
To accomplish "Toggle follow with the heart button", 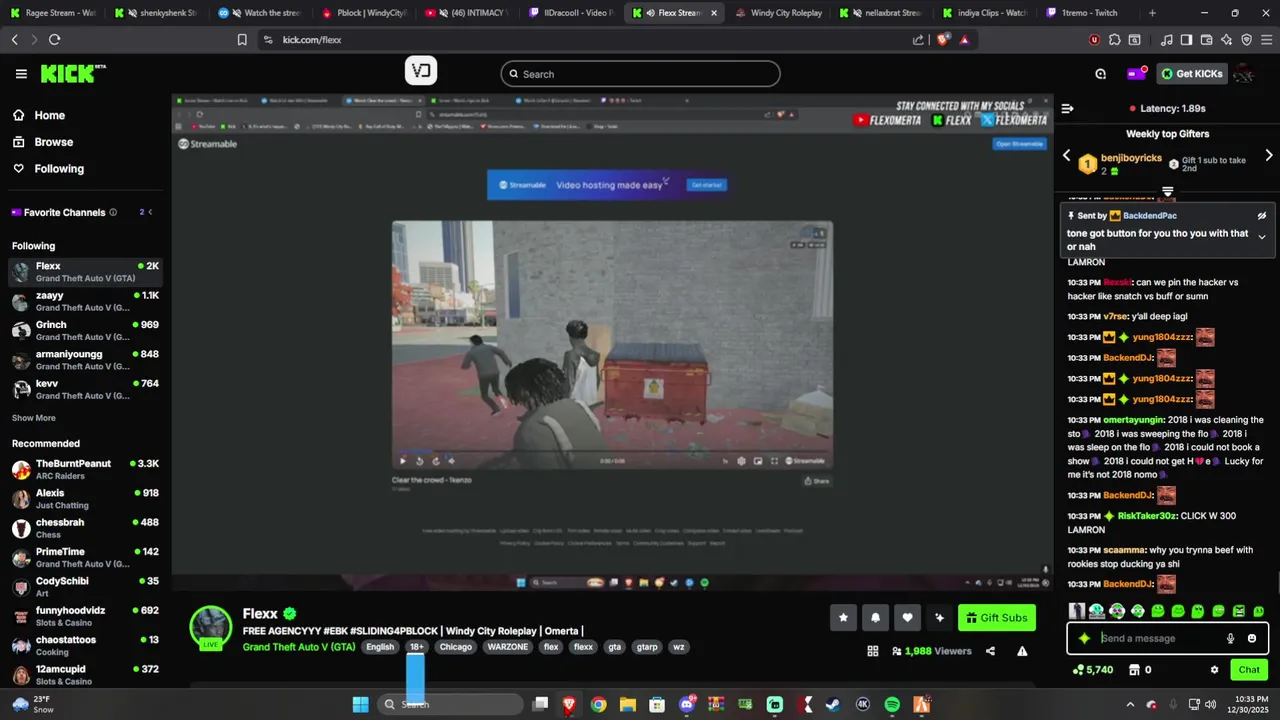I will pyautogui.click(x=907, y=618).
